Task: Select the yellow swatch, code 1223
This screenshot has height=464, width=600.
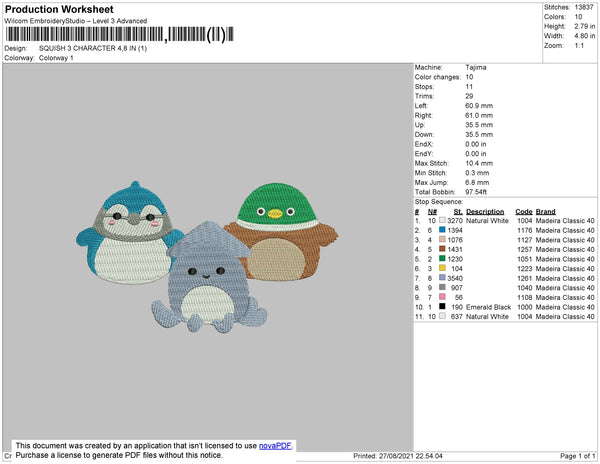Action: [x=442, y=268]
